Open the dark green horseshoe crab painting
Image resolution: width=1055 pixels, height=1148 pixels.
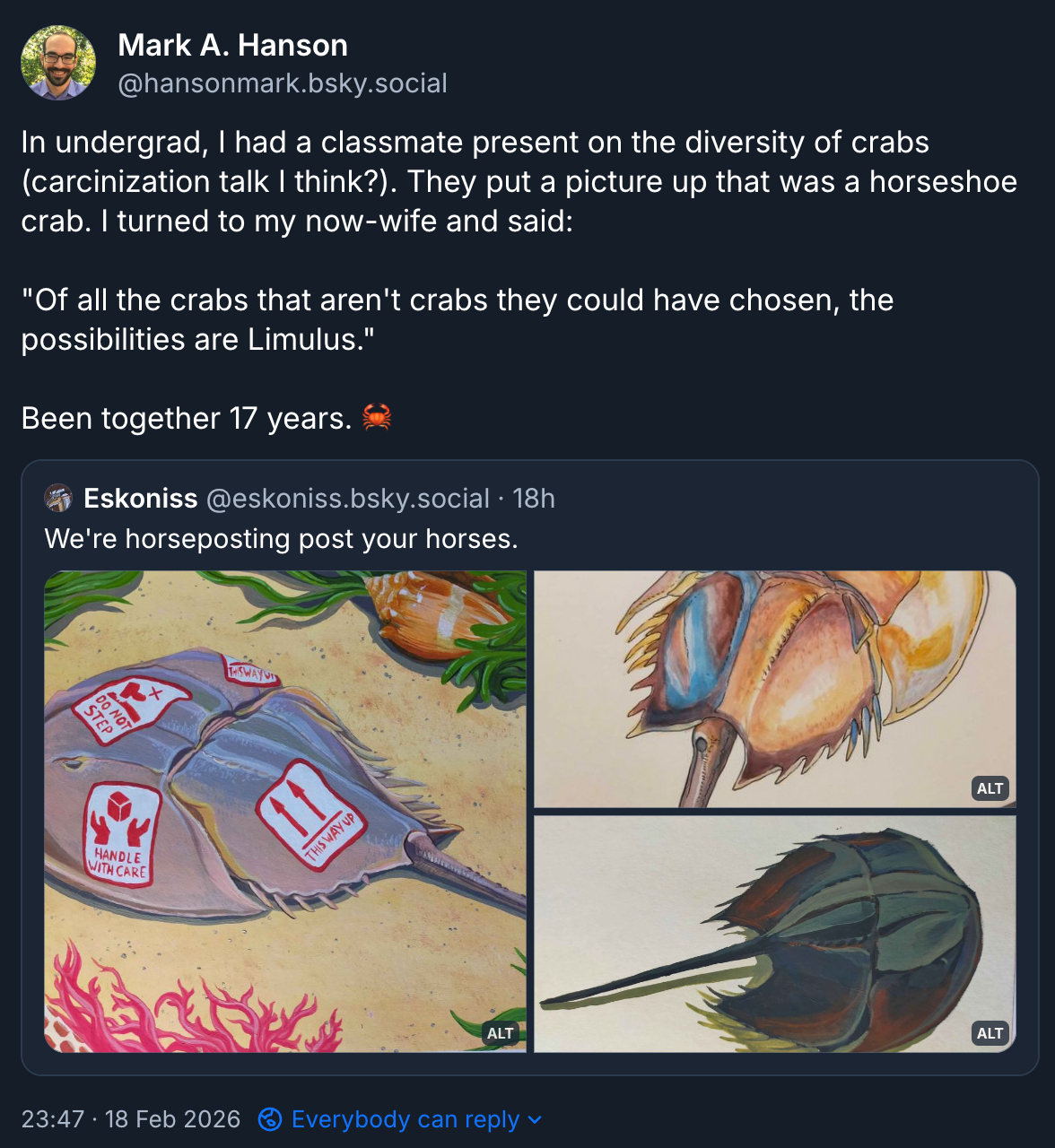774,933
